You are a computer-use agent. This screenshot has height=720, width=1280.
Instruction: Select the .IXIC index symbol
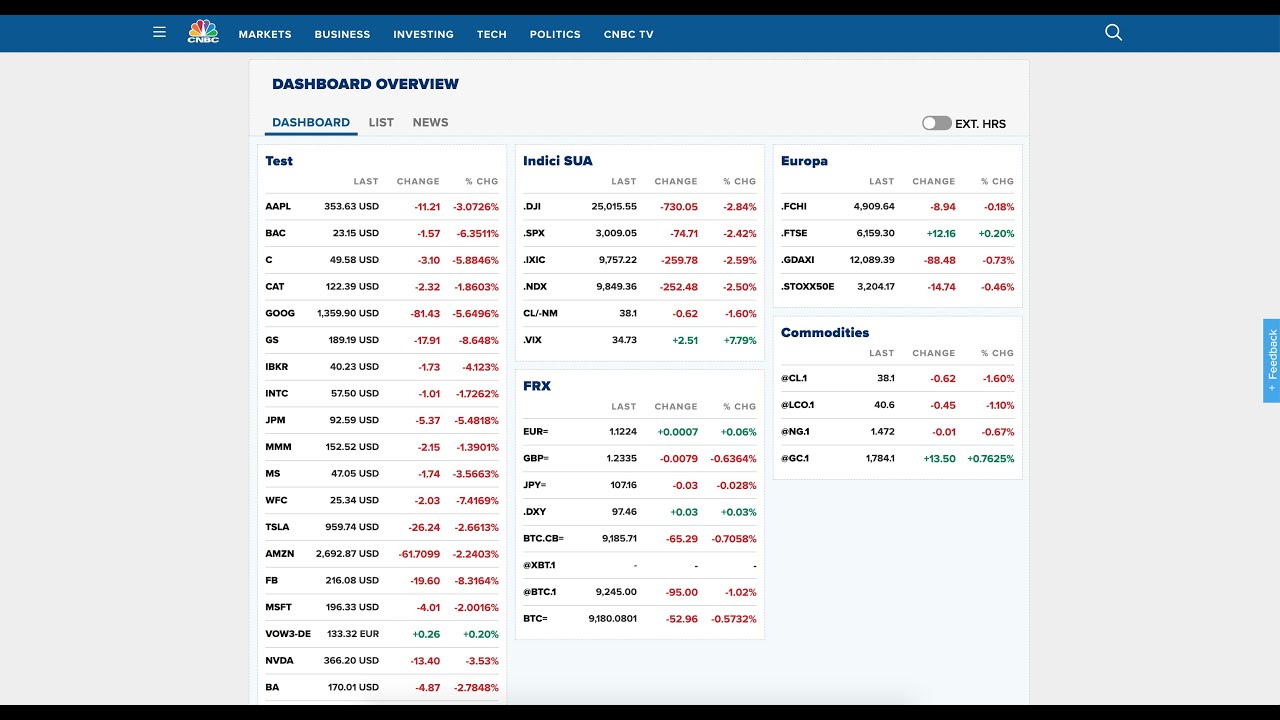(x=534, y=260)
